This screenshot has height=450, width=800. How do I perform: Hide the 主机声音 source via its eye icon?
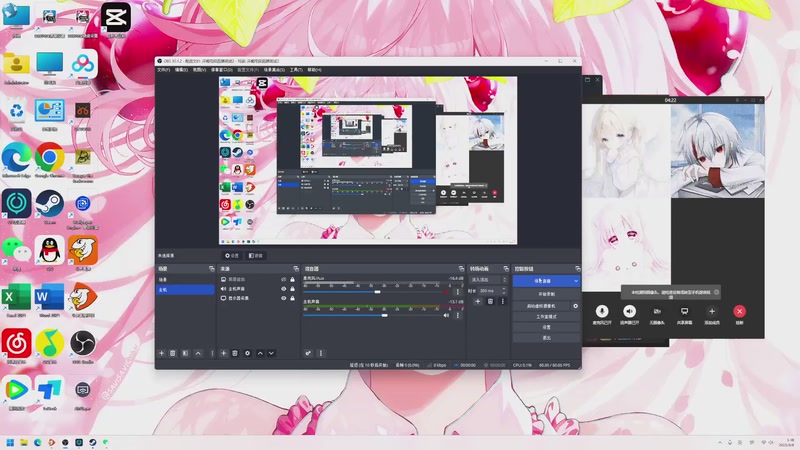(x=284, y=289)
